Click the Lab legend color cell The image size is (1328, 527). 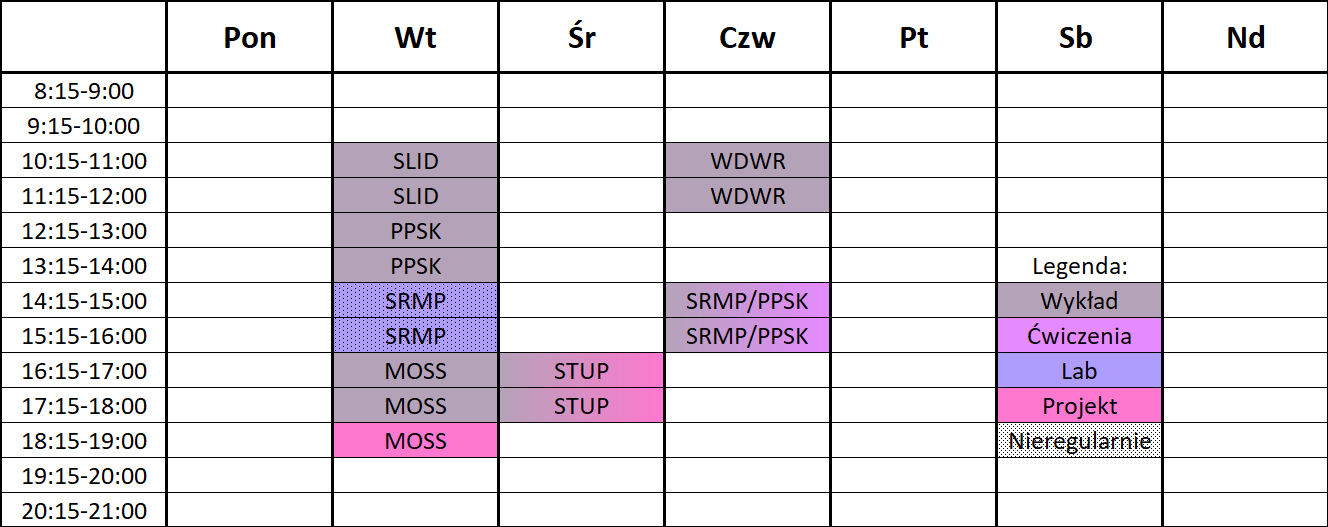(1079, 371)
